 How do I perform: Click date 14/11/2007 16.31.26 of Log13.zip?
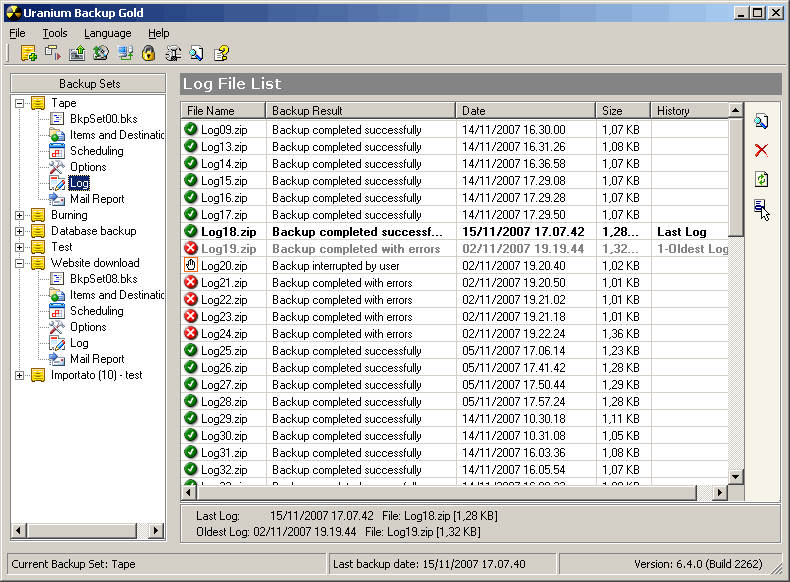[x=514, y=147]
